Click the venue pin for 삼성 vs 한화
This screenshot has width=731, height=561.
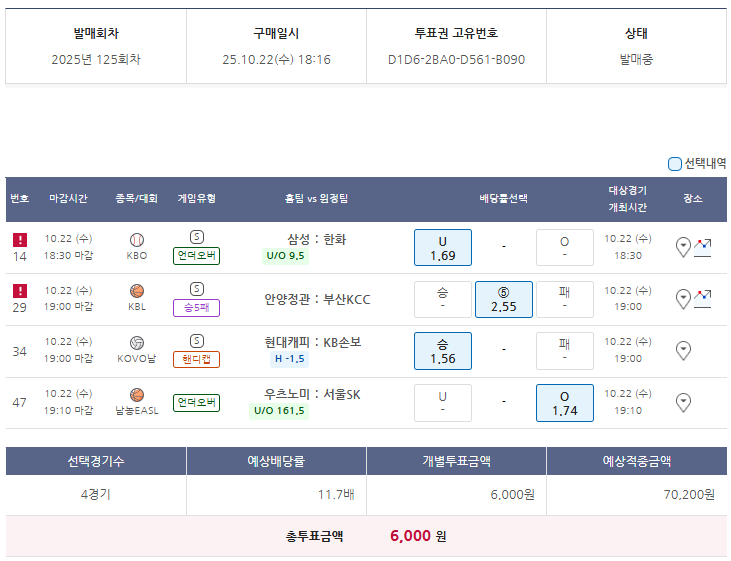(x=684, y=247)
